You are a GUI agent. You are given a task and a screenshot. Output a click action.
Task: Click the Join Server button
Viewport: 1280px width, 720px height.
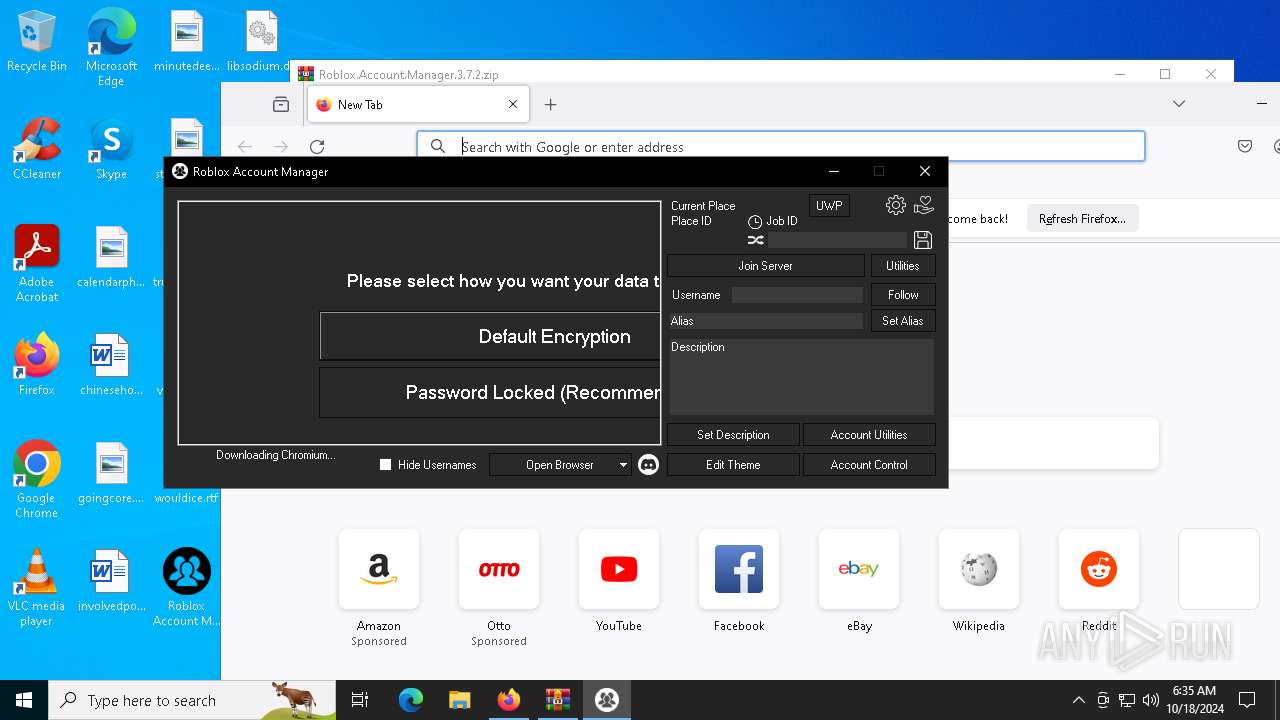click(765, 265)
